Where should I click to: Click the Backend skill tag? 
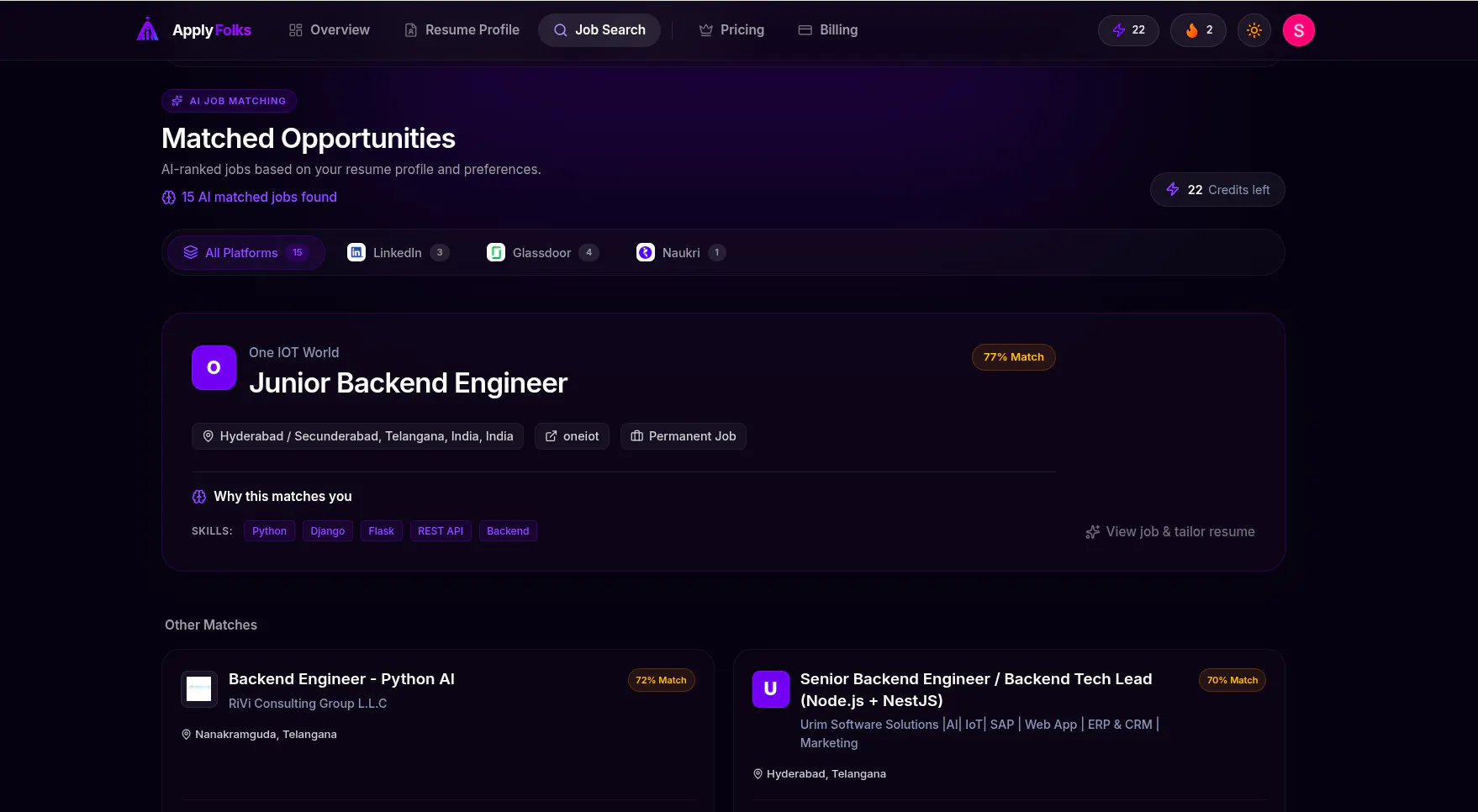pos(508,531)
